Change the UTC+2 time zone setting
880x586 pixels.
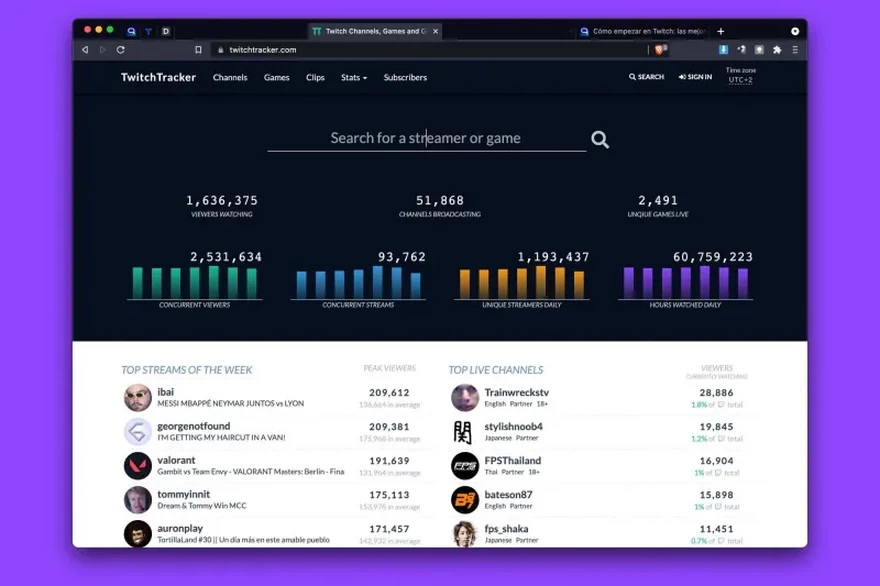[741, 80]
